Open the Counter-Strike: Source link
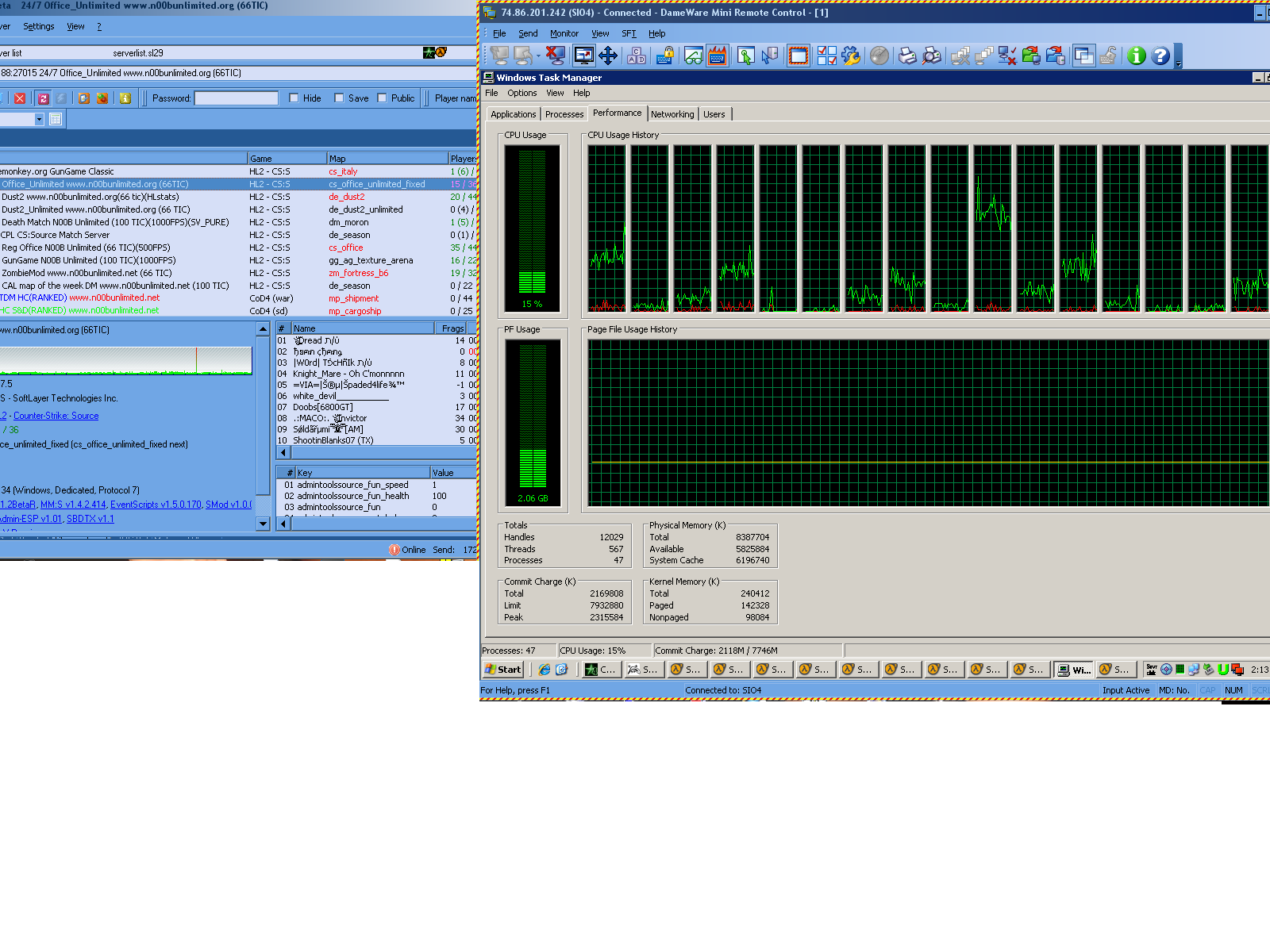 point(56,416)
